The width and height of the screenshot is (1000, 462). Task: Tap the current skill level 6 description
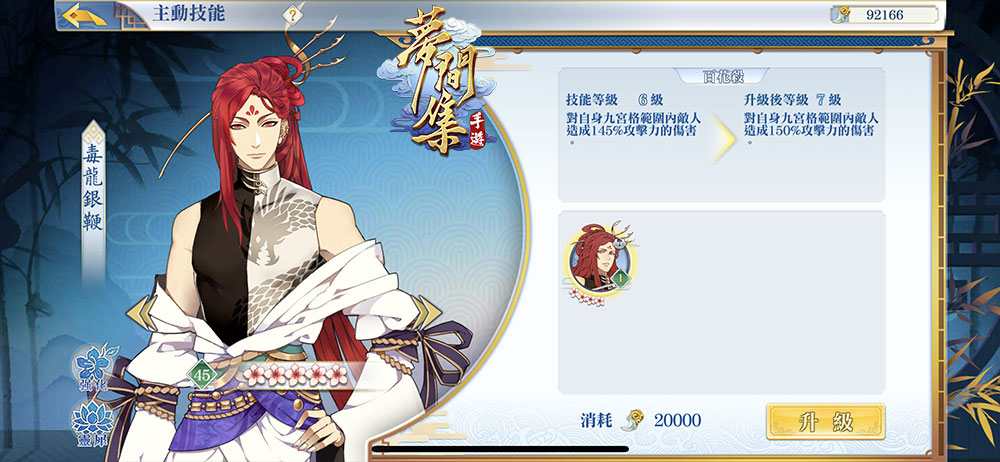point(631,120)
